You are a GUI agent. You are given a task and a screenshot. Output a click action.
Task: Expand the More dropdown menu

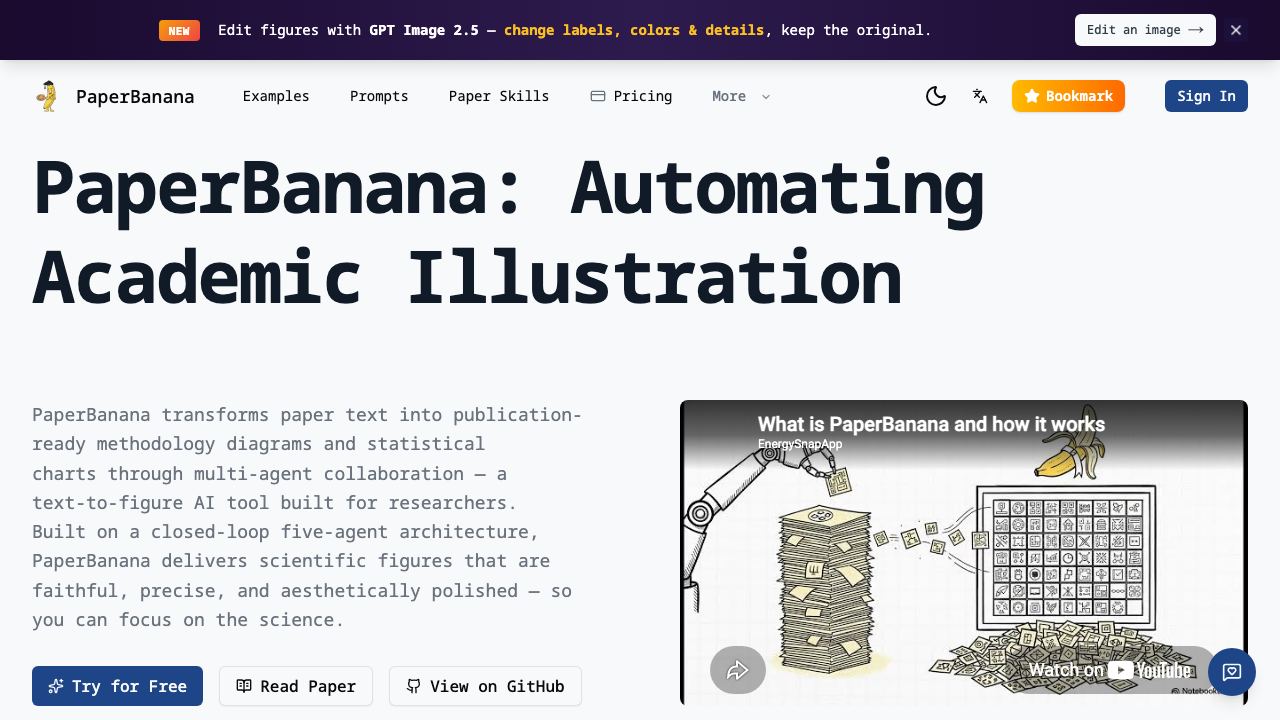click(x=741, y=96)
